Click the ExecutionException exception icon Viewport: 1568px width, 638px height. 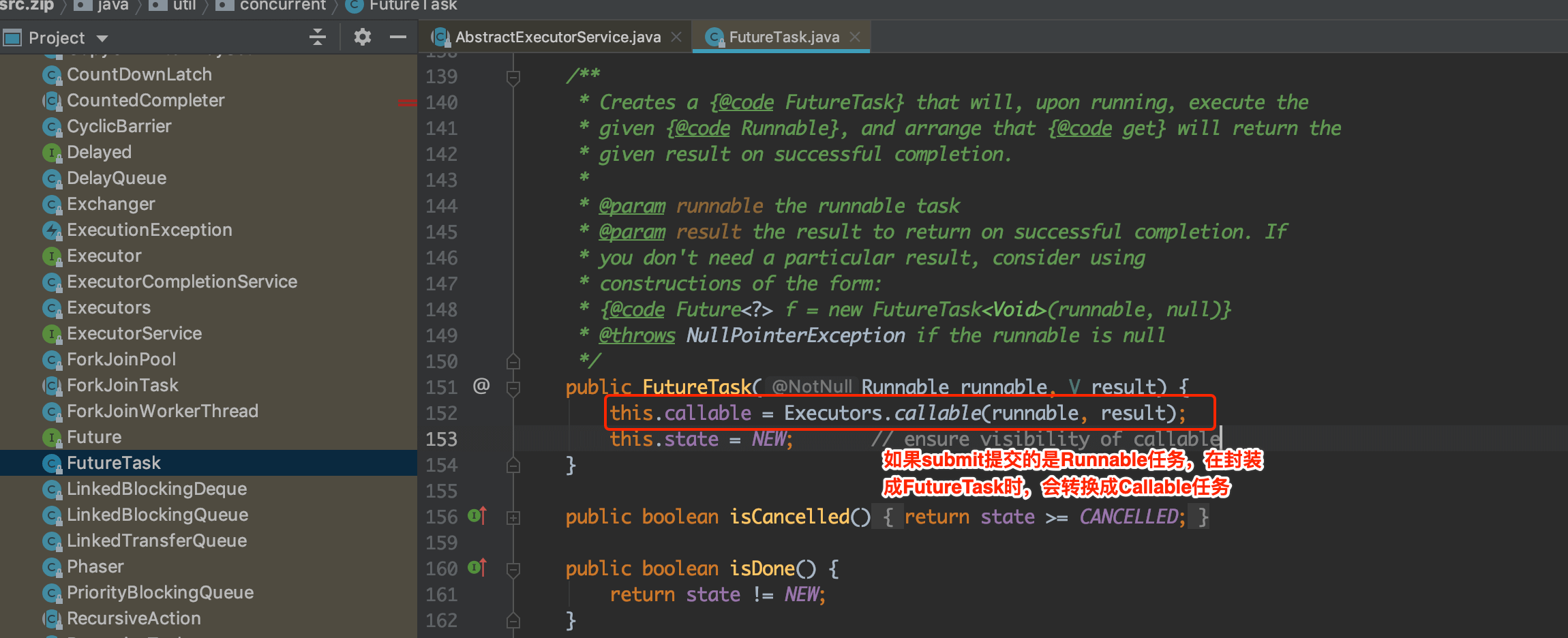[x=52, y=230]
